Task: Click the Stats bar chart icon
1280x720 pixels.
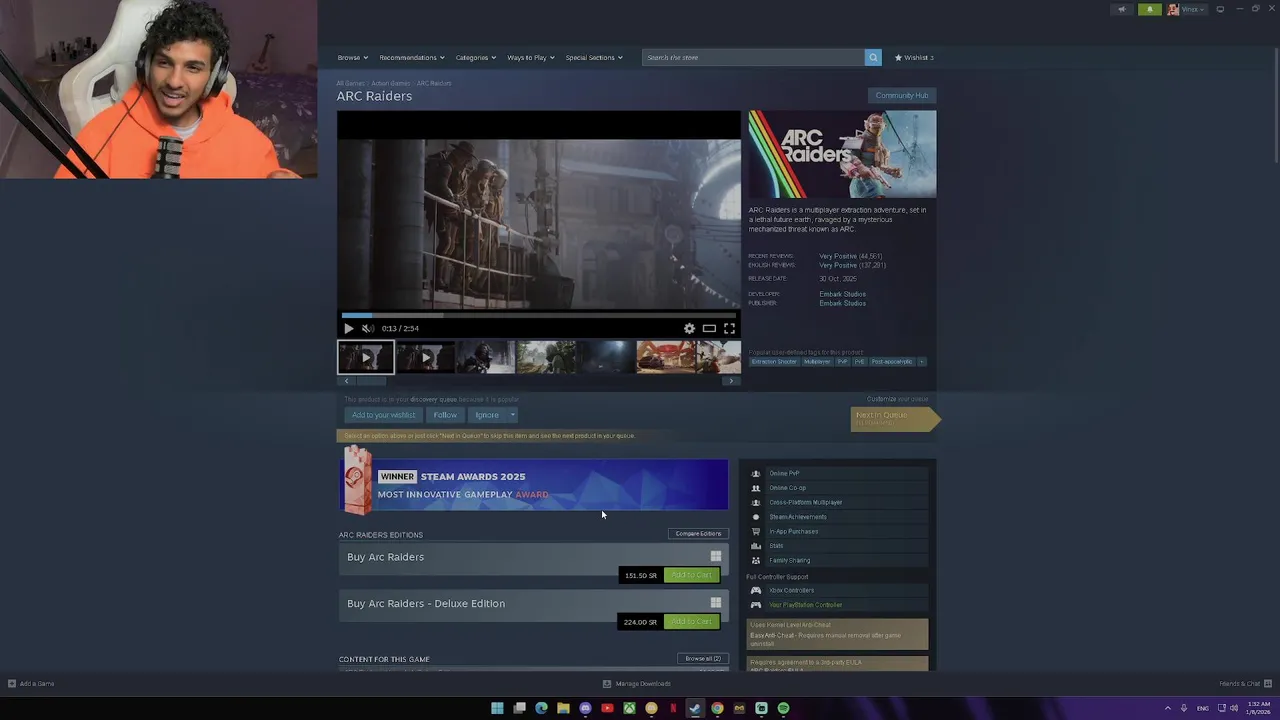Action: click(x=755, y=546)
